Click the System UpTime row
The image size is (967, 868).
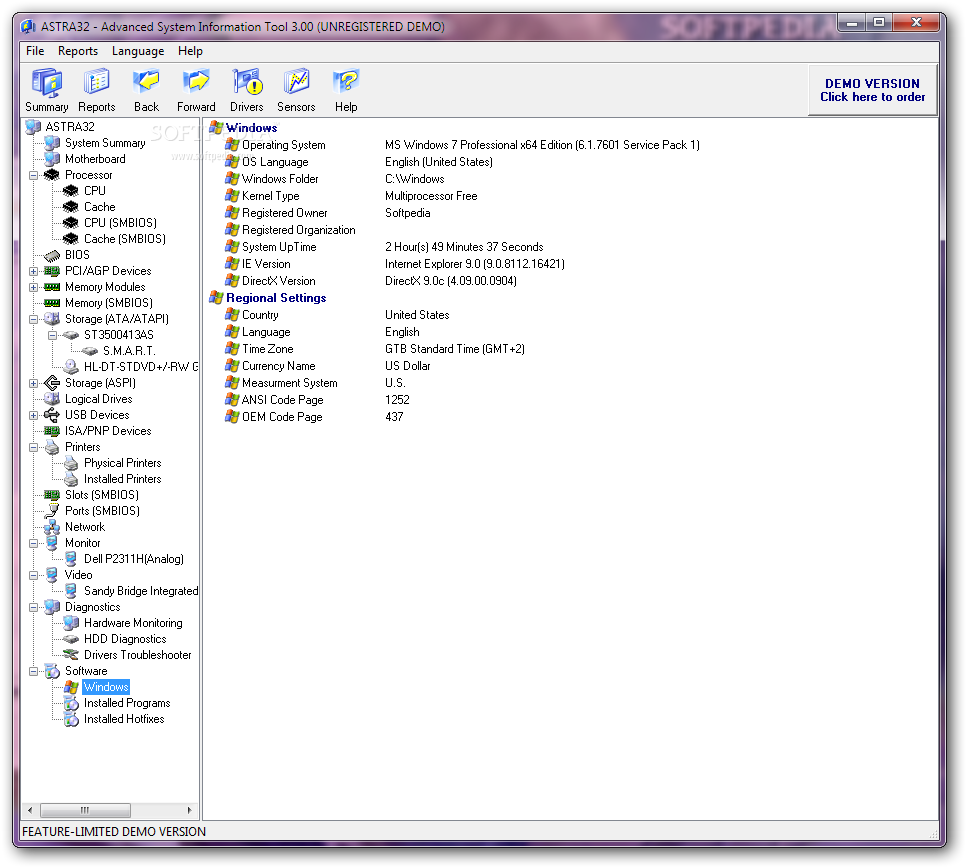[x=384, y=247]
